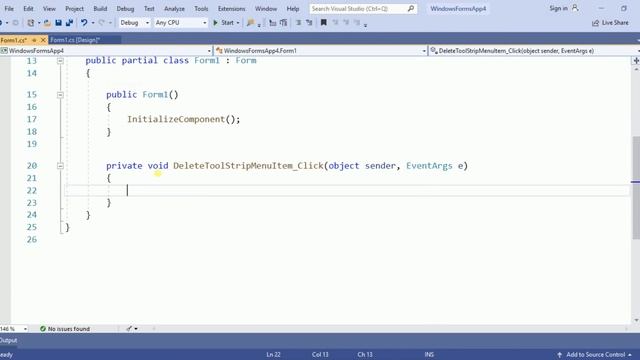Undo the last action

point(84,23)
